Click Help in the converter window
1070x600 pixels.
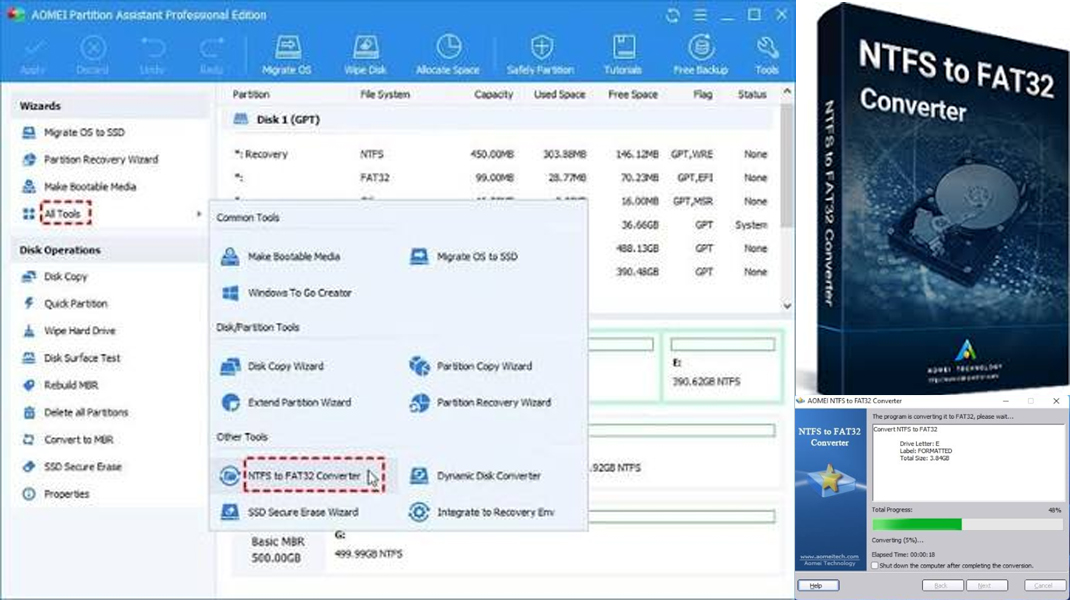point(817,586)
